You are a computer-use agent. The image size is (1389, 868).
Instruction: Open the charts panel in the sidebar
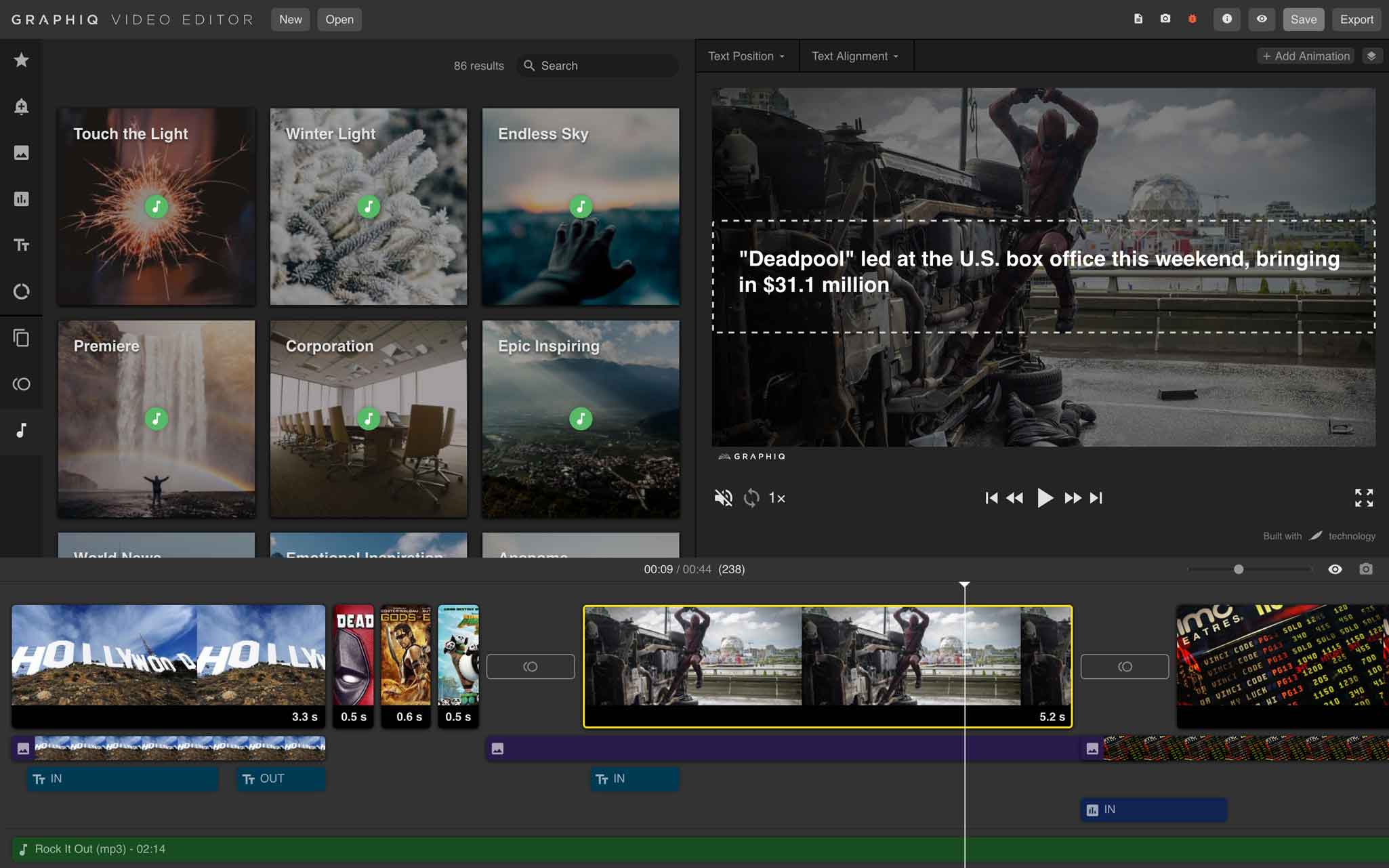click(22, 199)
